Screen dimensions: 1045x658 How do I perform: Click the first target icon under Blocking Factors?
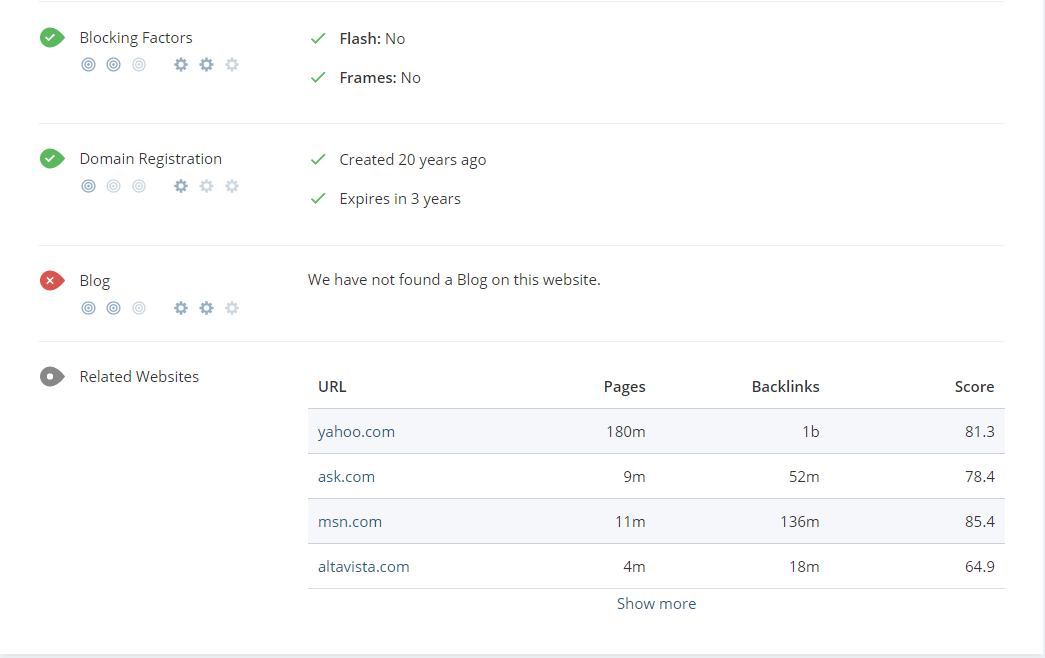pos(88,65)
